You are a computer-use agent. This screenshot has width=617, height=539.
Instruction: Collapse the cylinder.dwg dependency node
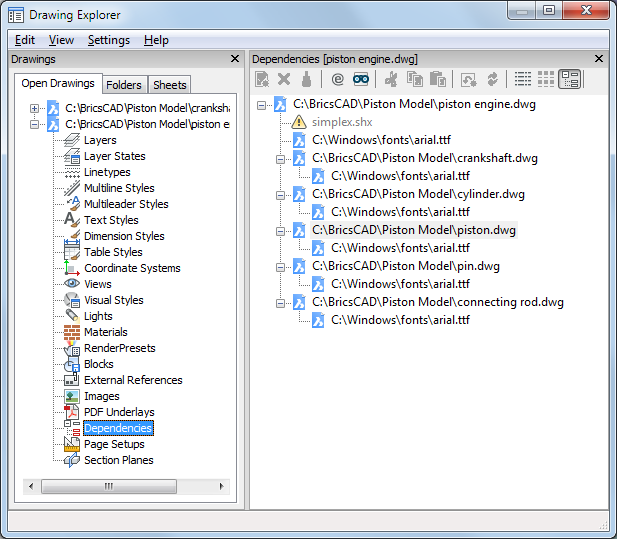tap(280, 195)
